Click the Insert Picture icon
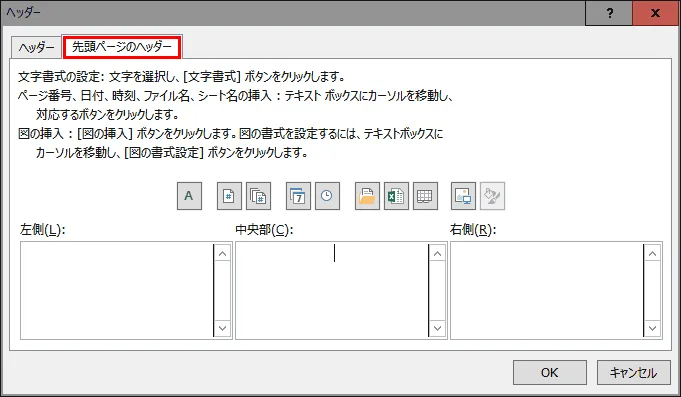Viewport: 681px width, 397px height. click(x=463, y=196)
